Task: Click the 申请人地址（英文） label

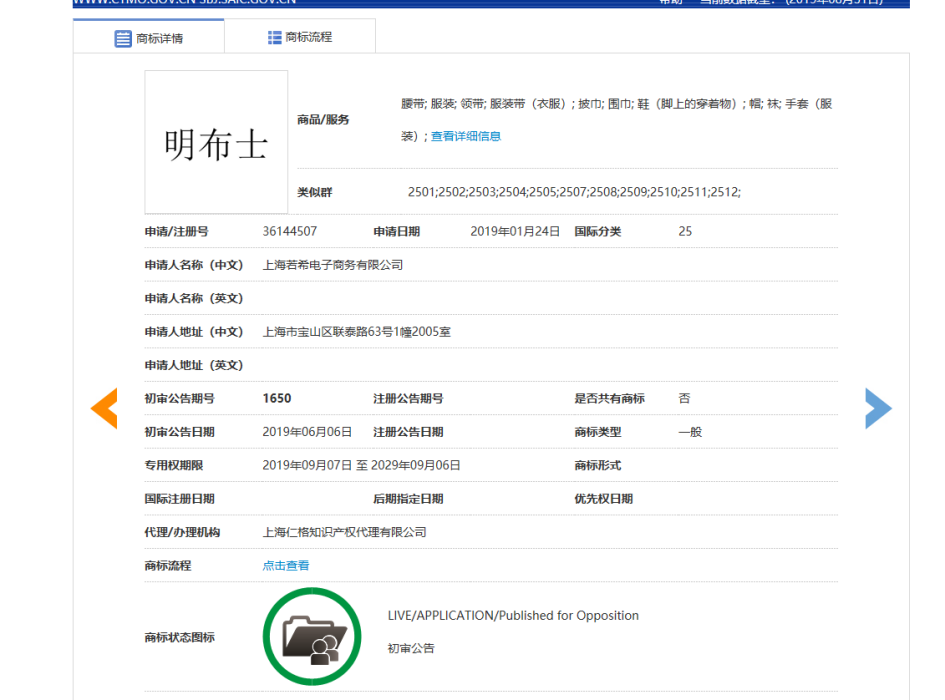Action: tap(193, 365)
